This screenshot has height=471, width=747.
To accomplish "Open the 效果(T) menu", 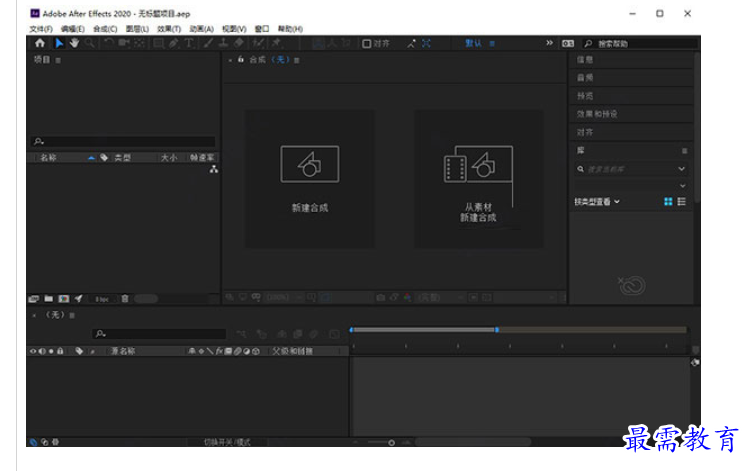I will pos(169,29).
